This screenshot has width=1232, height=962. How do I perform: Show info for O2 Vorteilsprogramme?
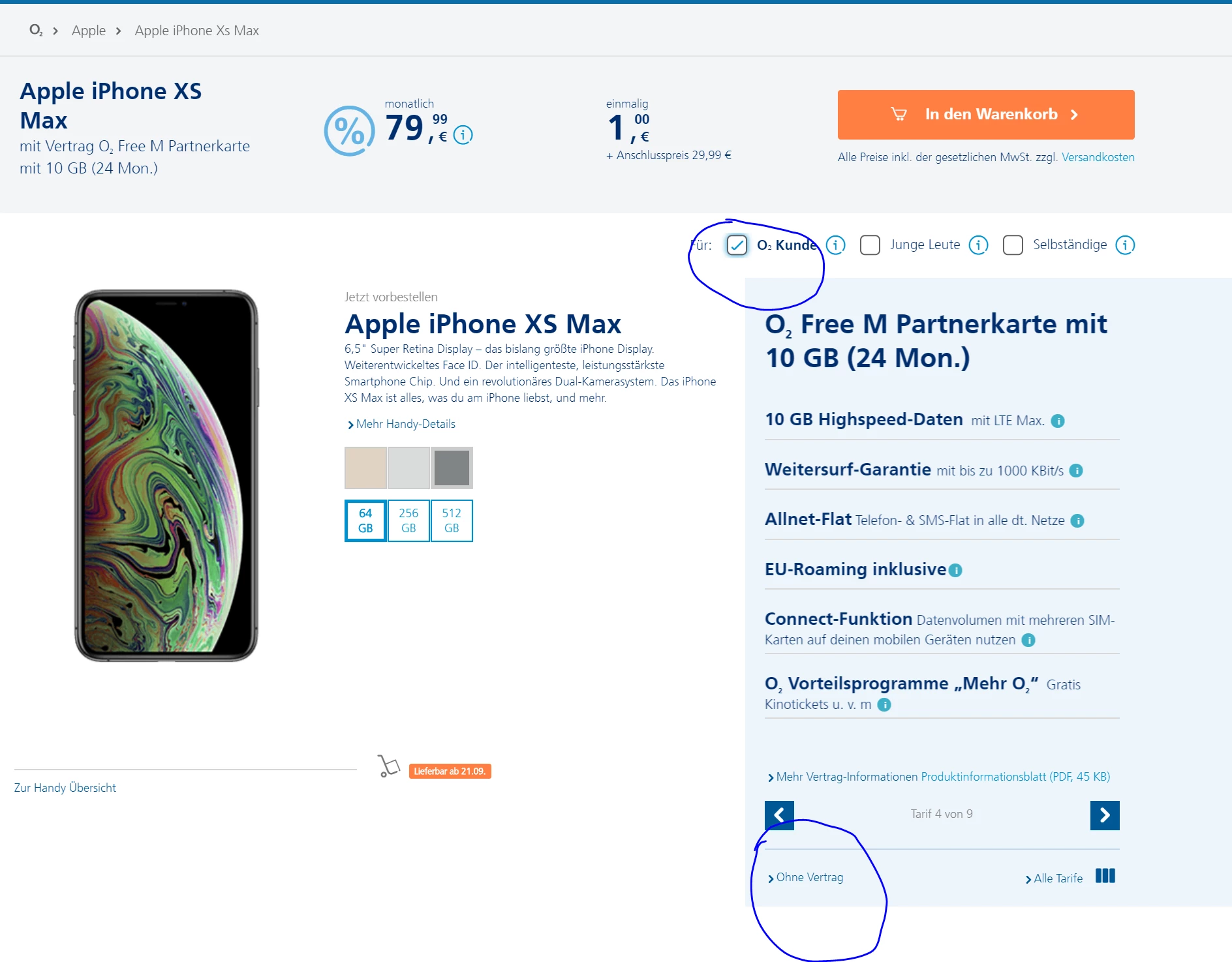click(x=884, y=705)
